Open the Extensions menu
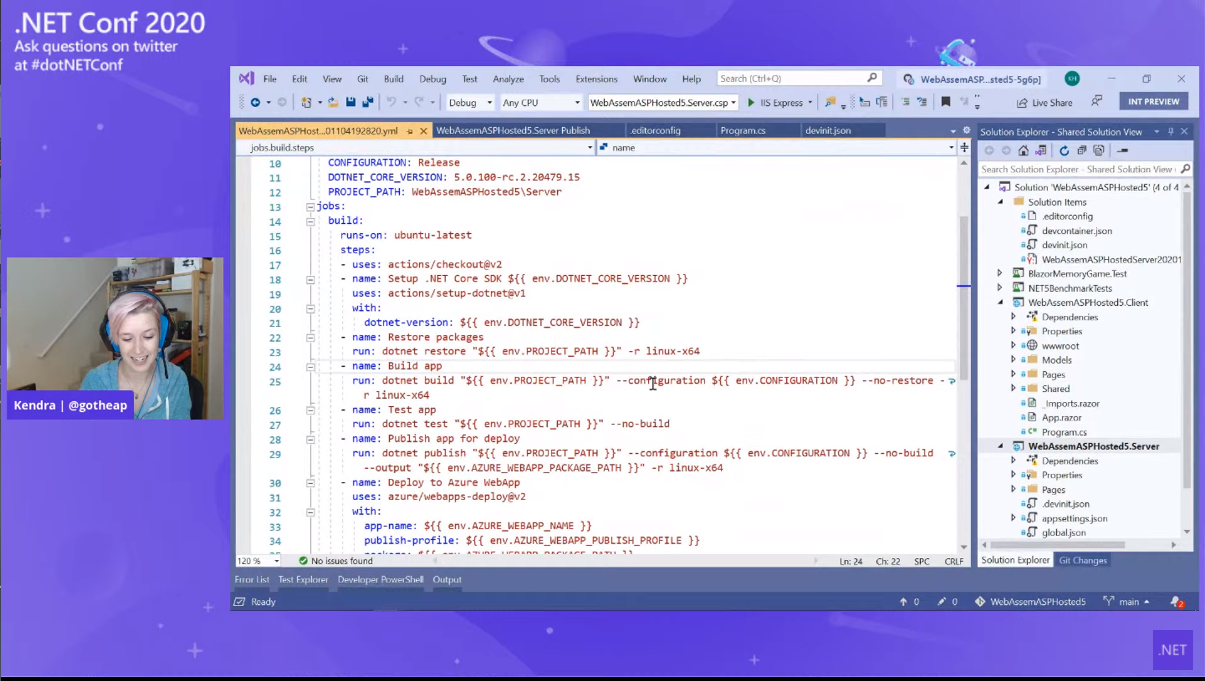Screen dimensions: 1205x681 click(596, 78)
